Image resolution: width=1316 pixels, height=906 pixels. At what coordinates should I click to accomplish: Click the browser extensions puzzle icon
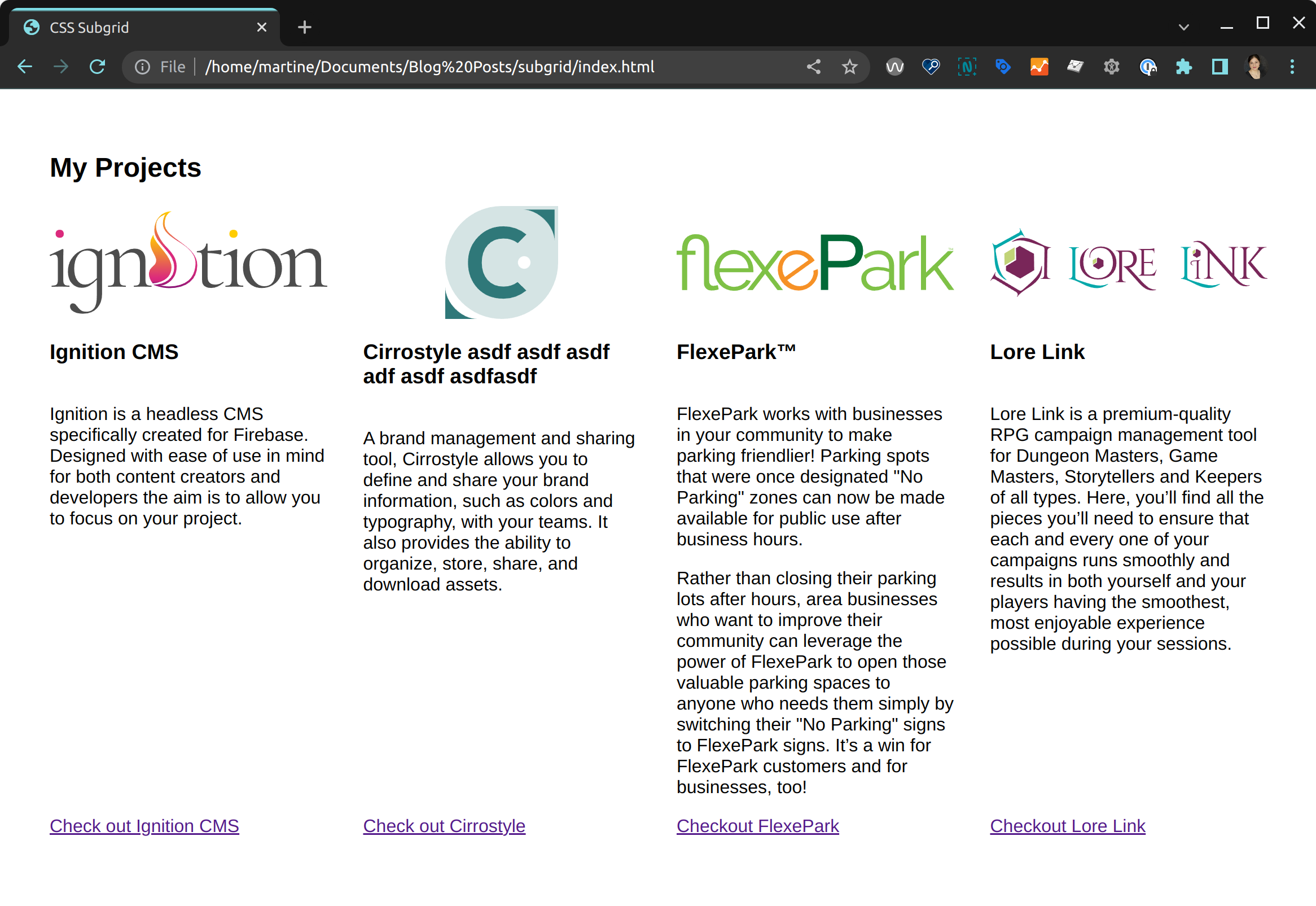pyautogui.click(x=1184, y=67)
